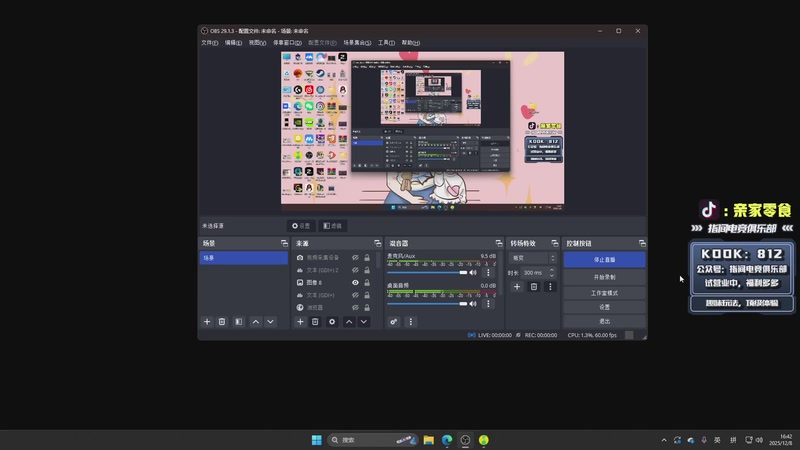The image size is (800, 450).
Task: Open options dots for the 桌面音频 channel
Action: pyautogui.click(x=488, y=304)
